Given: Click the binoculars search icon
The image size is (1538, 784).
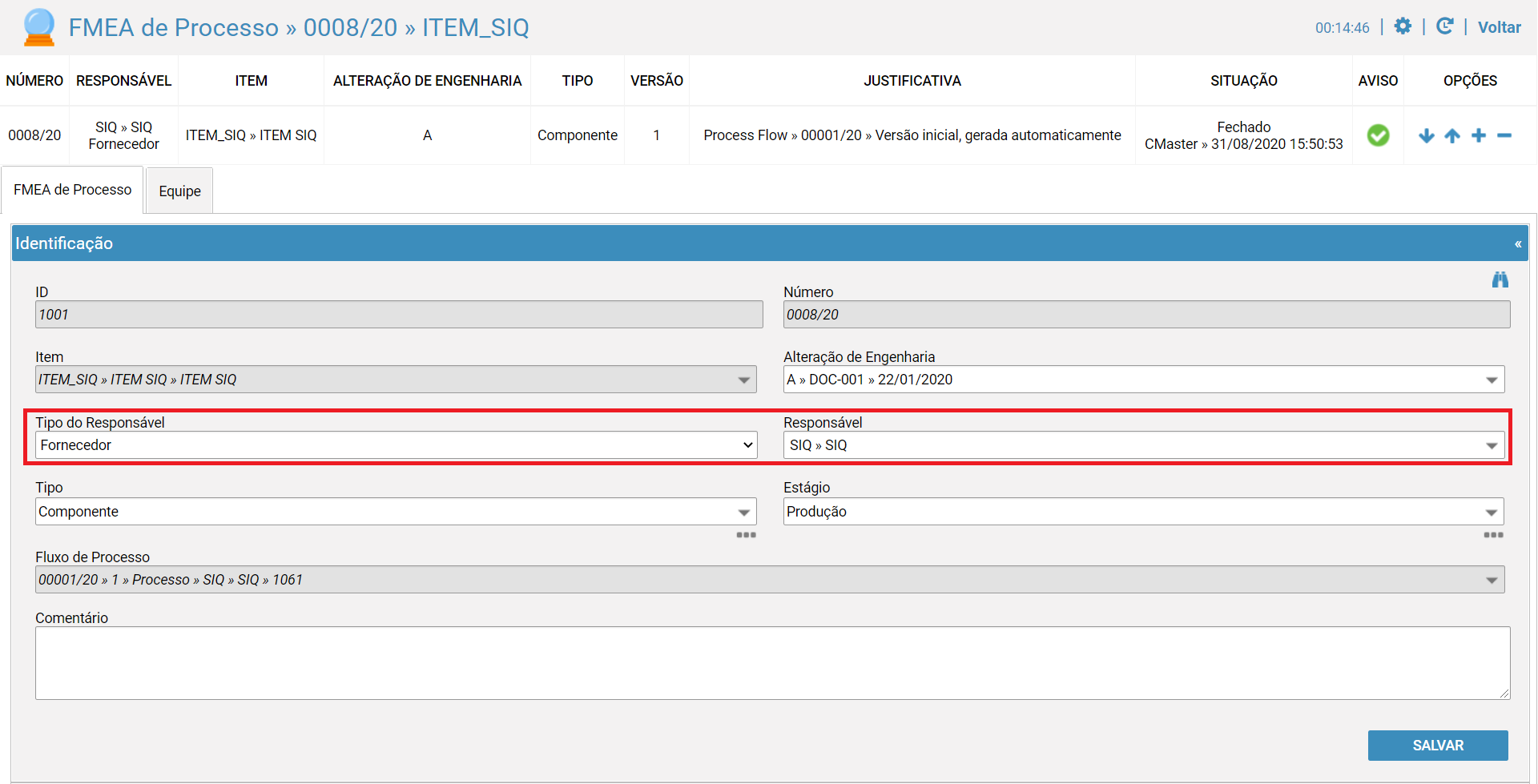Looking at the screenshot, I should tap(1500, 279).
